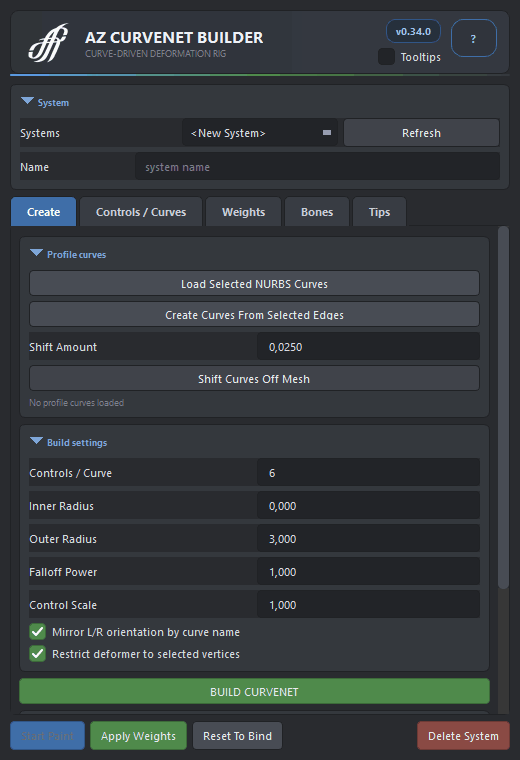Click the red Delete System button
This screenshot has width=520, height=760.
[x=463, y=736]
